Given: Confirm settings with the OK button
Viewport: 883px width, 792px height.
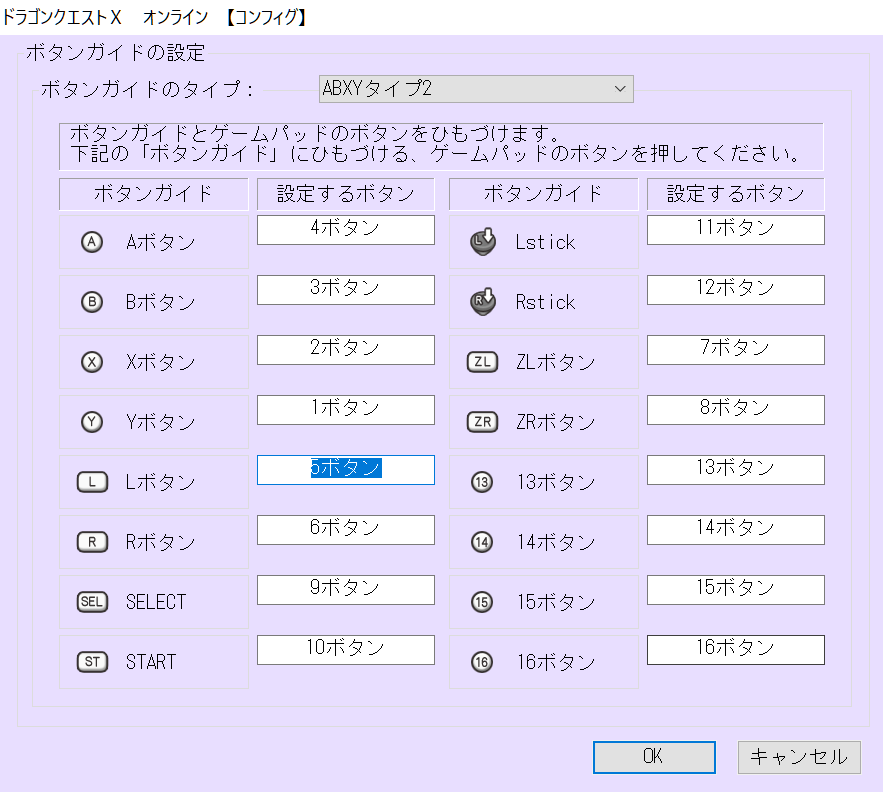Looking at the screenshot, I should click(654, 757).
